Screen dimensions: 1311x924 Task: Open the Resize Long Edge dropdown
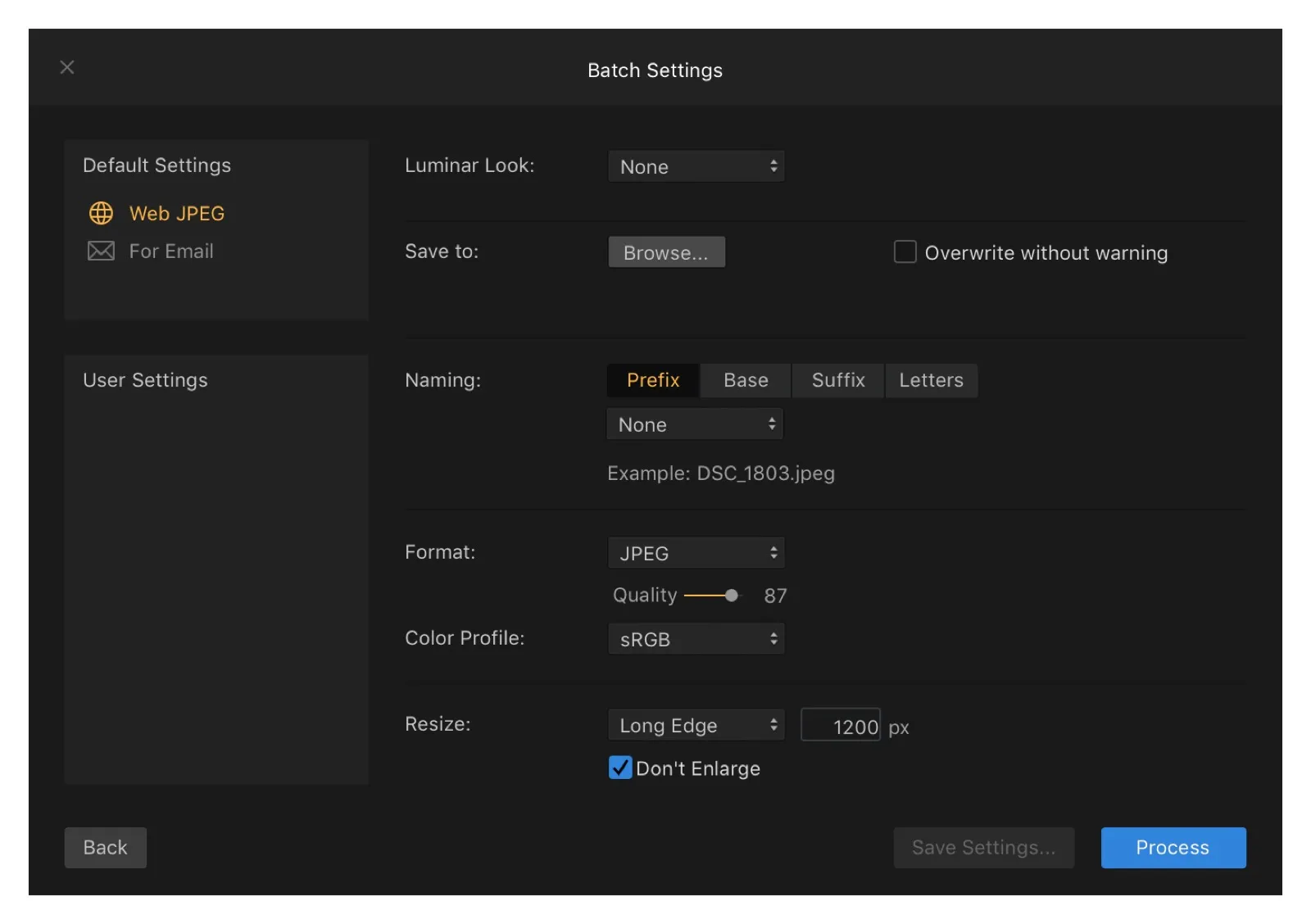click(696, 725)
